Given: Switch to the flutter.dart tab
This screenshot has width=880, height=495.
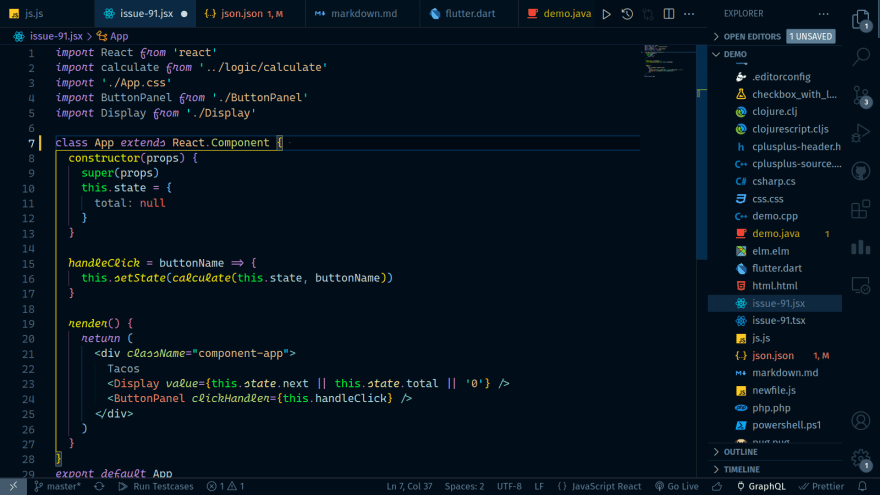Looking at the screenshot, I should point(470,13).
